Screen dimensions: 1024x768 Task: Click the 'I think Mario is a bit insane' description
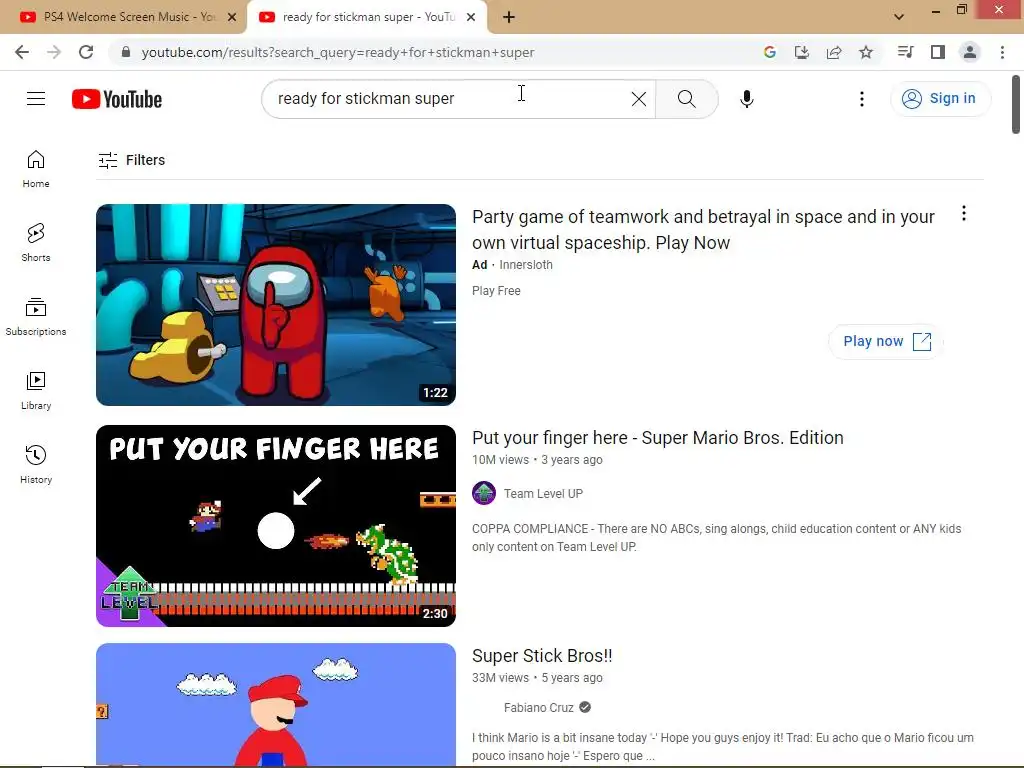click(x=723, y=746)
